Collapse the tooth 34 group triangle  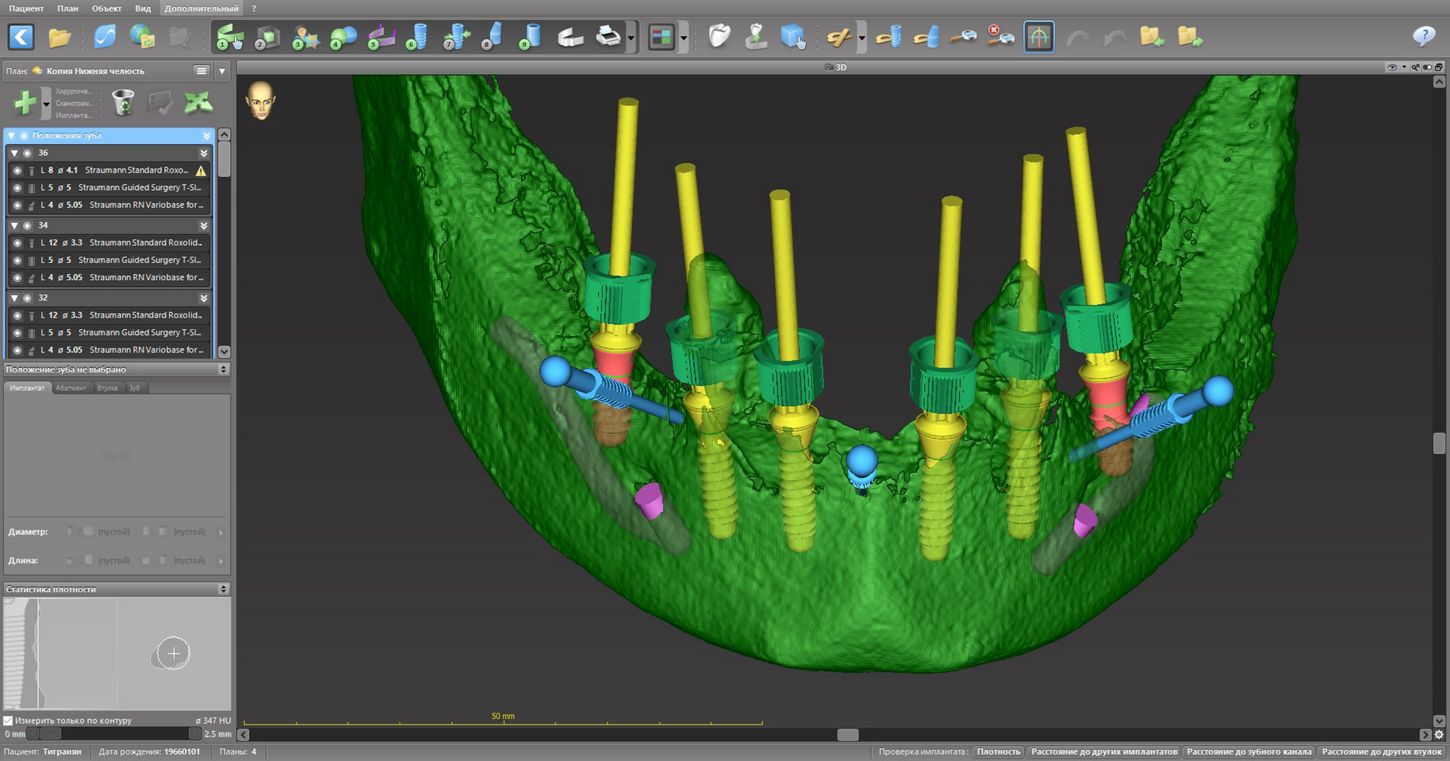click(14, 225)
